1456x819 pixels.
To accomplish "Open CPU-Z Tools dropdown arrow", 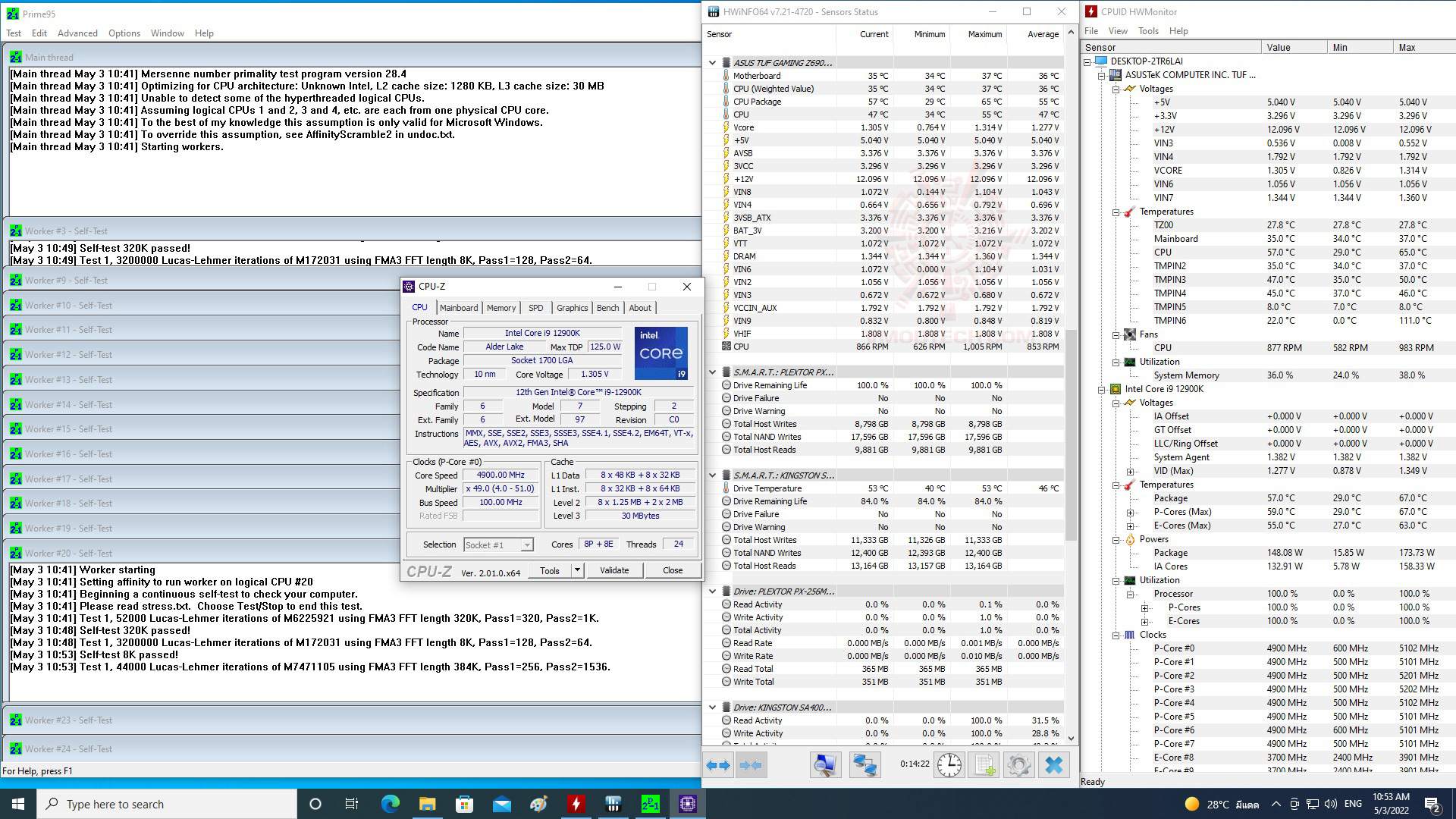I will pyautogui.click(x=577, y=570).
